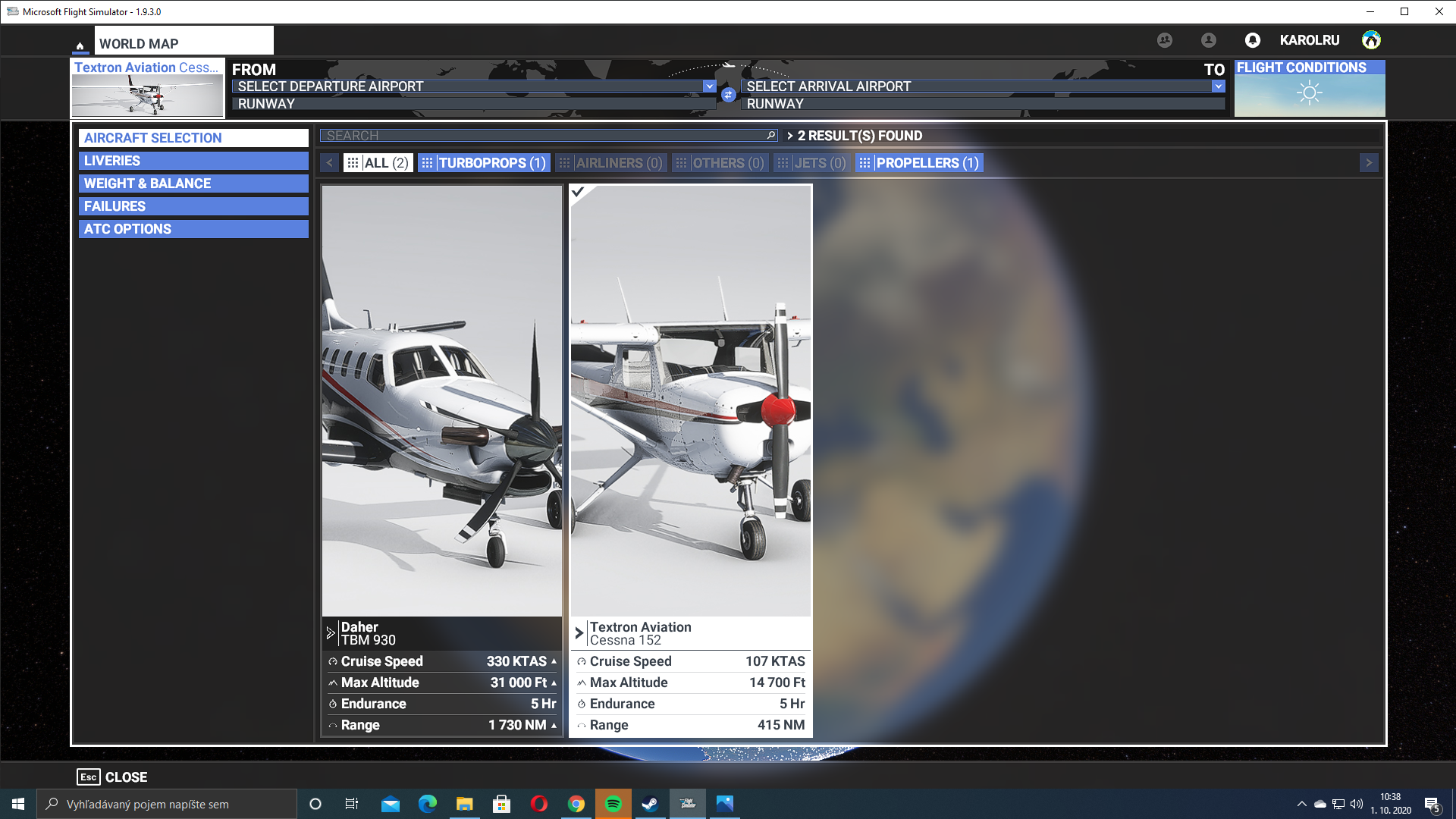Open the FLIGHT CONDITIONS panel

pos(1310,88)
